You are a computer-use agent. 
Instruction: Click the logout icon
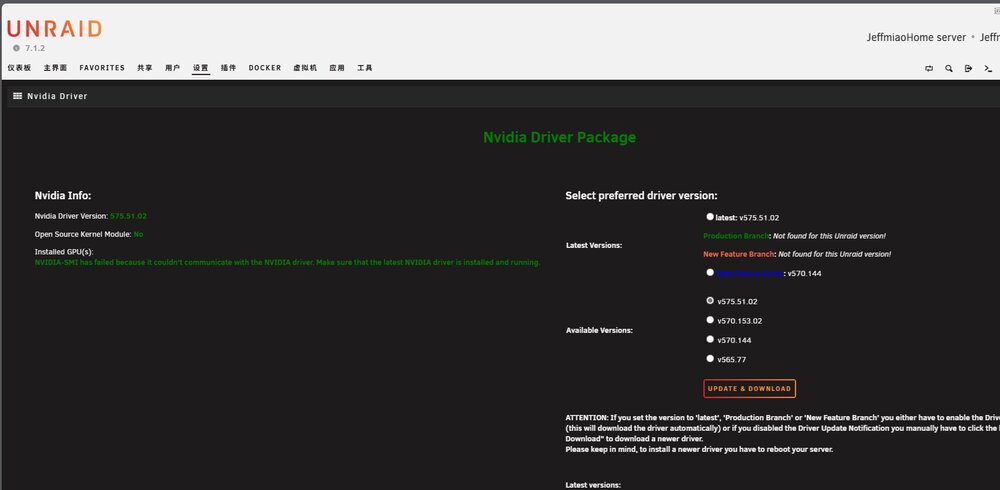(x=968, y=68)
